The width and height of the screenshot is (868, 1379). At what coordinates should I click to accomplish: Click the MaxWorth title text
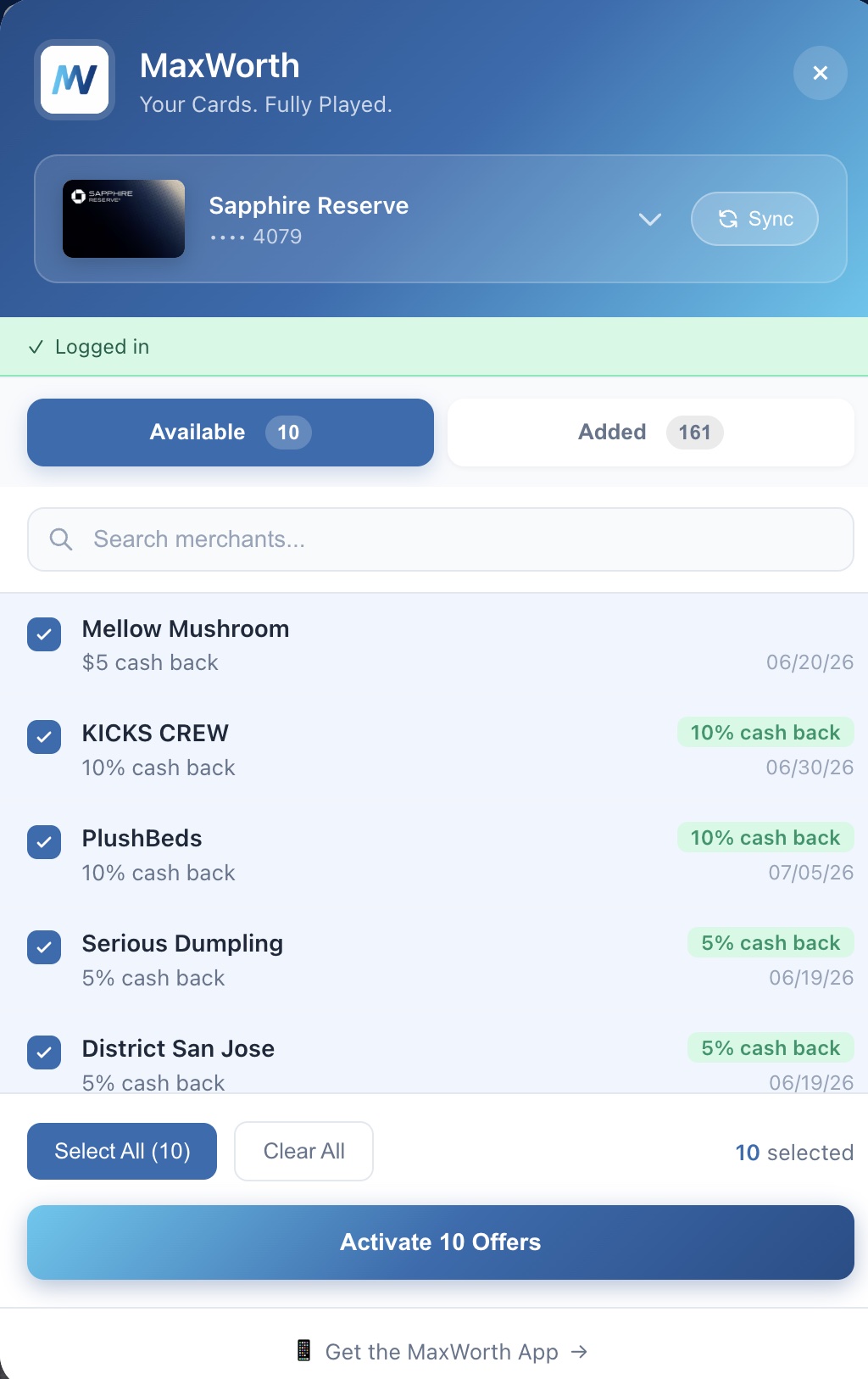[x=220, y=65]
